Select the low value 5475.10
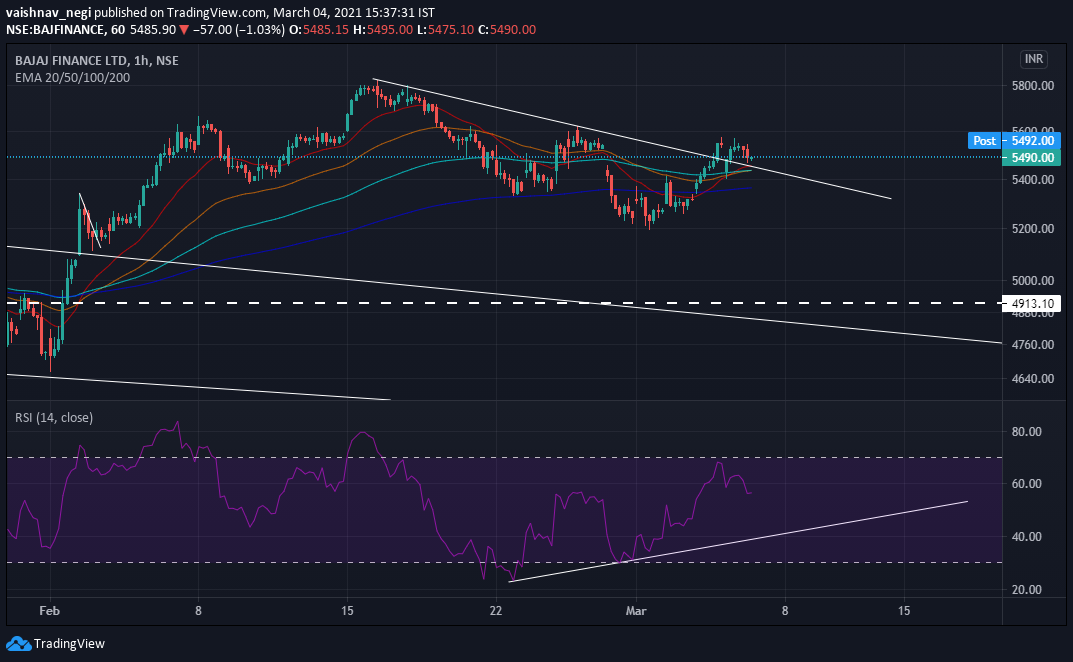 pyautogui.click(x=450, y=29)
